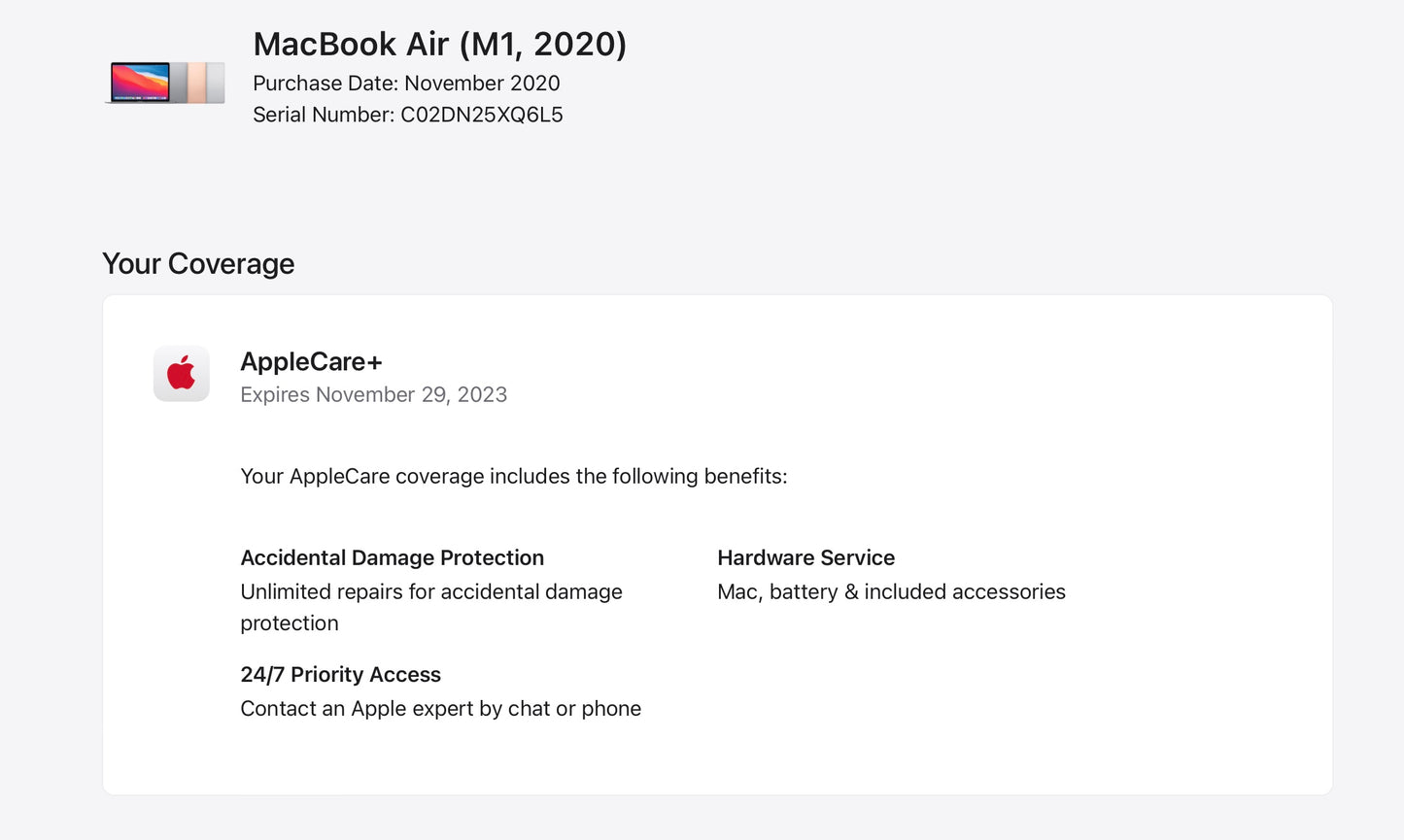
Task: Click the Your Coverage heading
Action: (198, 263)
